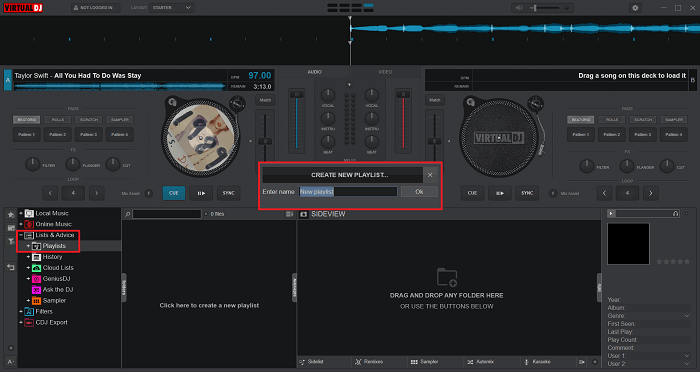Screen dimensions: 700x372
Task: Click deck A volume fader
Action: coord(296,120)
